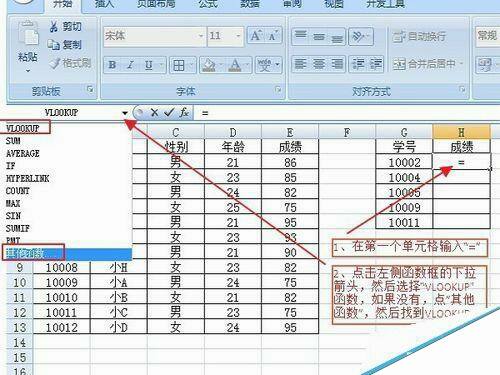500x375 pixels.
Task: Toggle Italic formatting
Action: click(x=131, y=65)
